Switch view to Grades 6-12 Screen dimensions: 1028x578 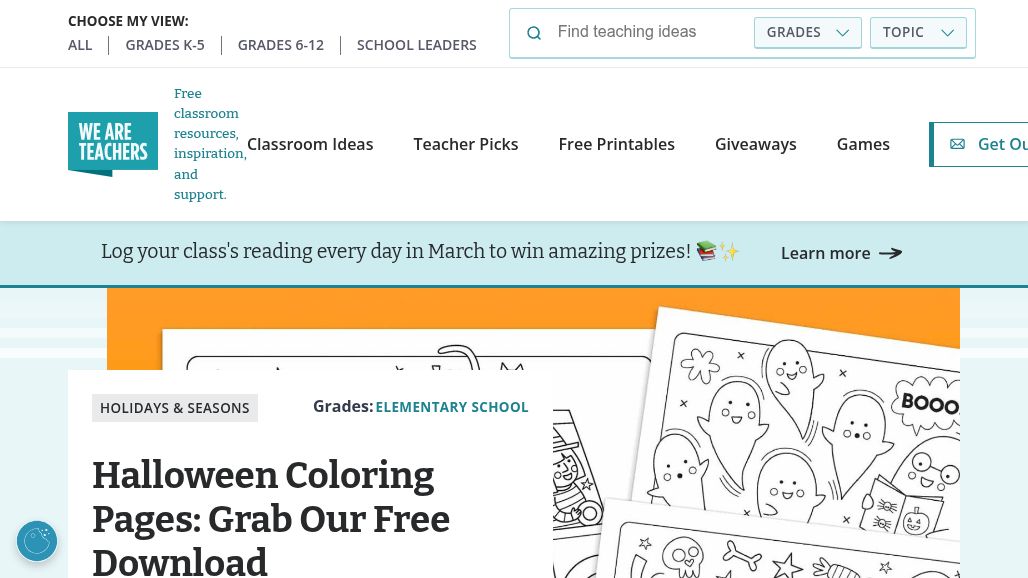click(281, 45)
